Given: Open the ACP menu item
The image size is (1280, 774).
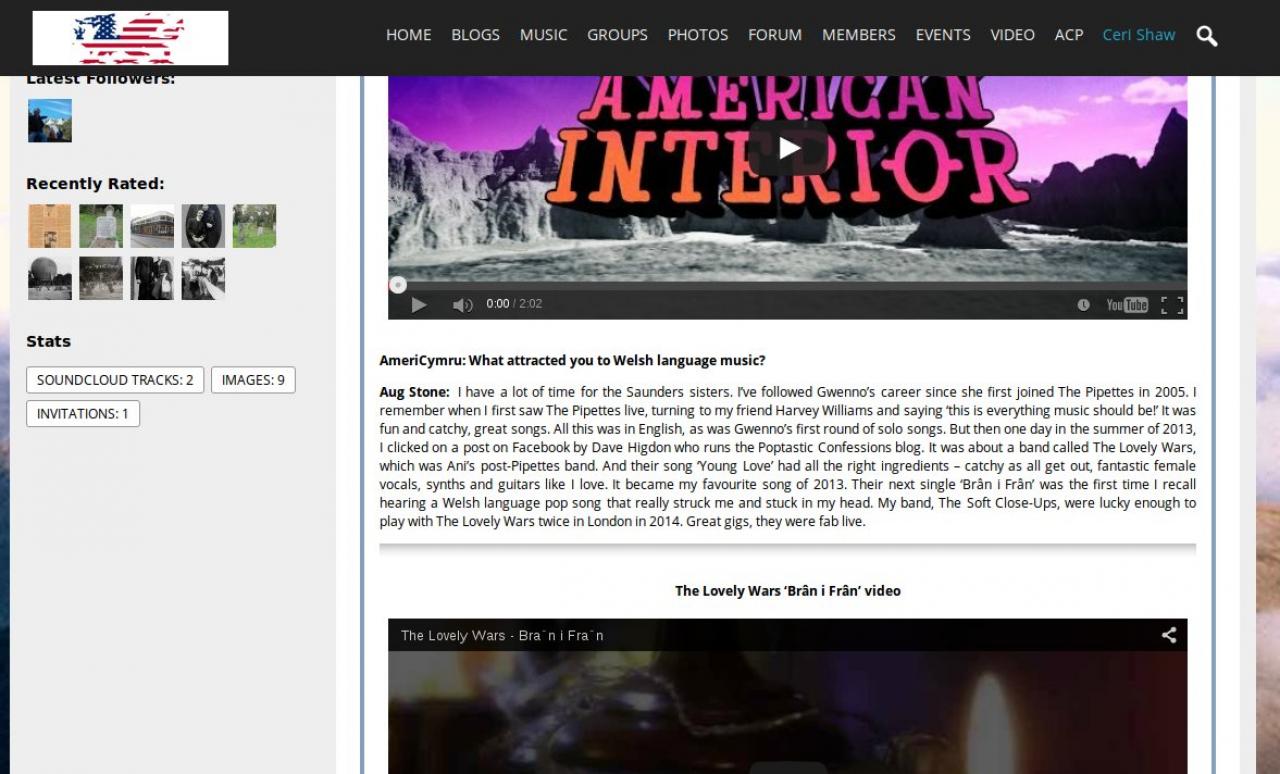Looking at the screenshot, I should click(1069, 35).
